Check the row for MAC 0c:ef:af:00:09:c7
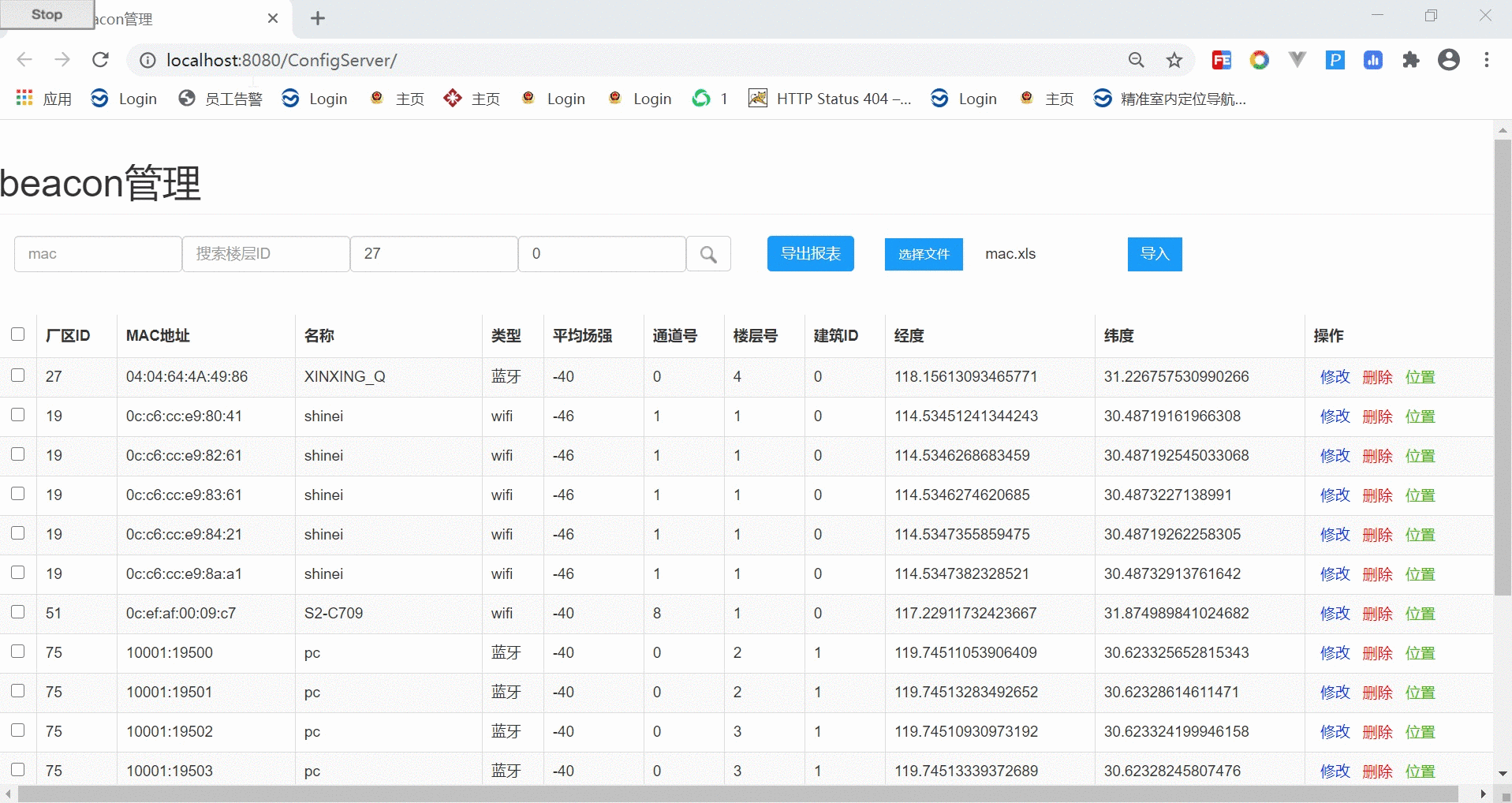 18,612
